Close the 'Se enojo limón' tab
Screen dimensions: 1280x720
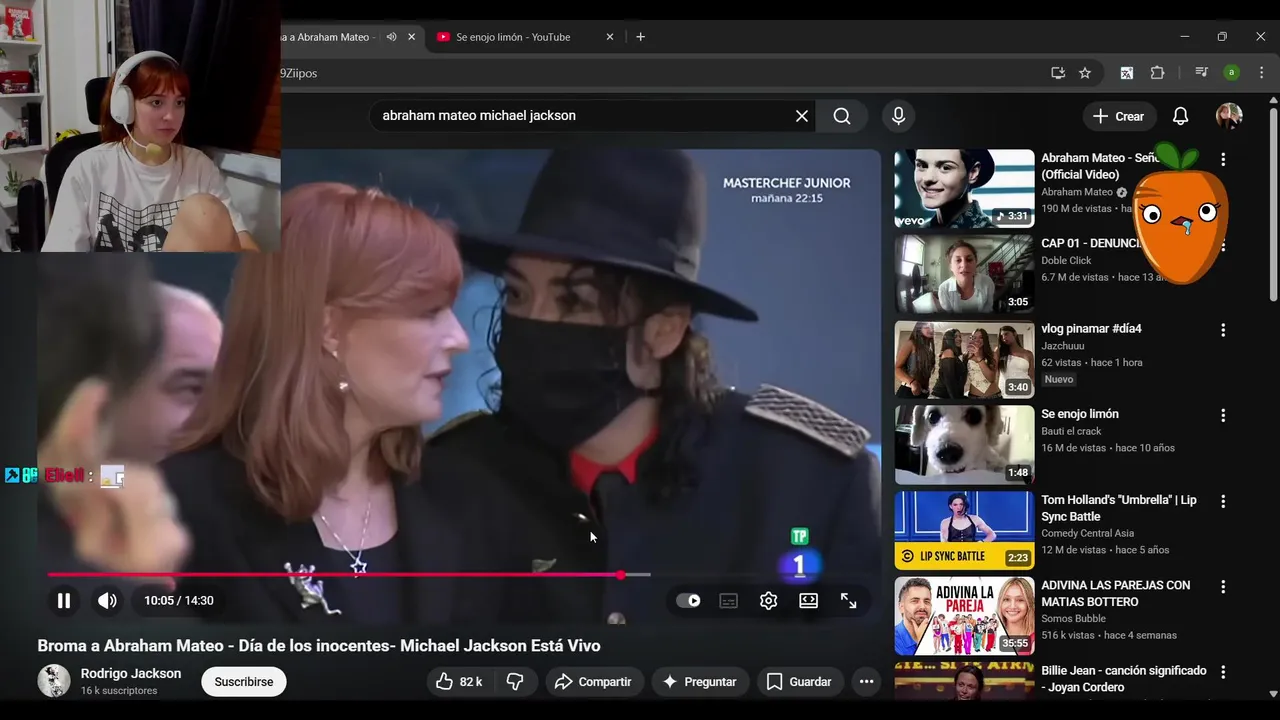point(610,37)
